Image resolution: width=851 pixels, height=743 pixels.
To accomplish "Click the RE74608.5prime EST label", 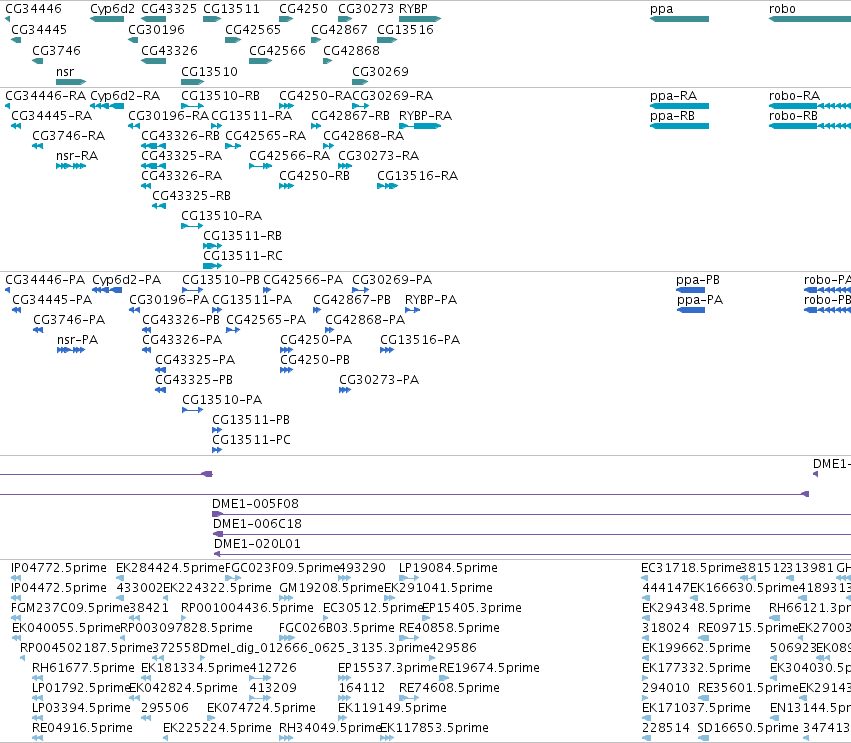I will [x=449, y=688].
